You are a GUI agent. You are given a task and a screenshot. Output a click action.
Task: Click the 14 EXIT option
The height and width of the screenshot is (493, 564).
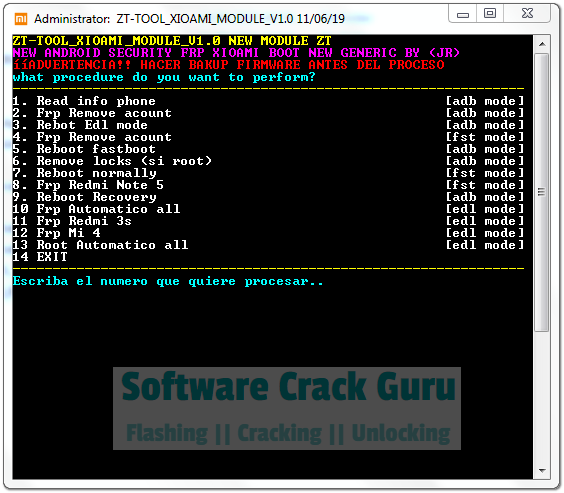40,257
